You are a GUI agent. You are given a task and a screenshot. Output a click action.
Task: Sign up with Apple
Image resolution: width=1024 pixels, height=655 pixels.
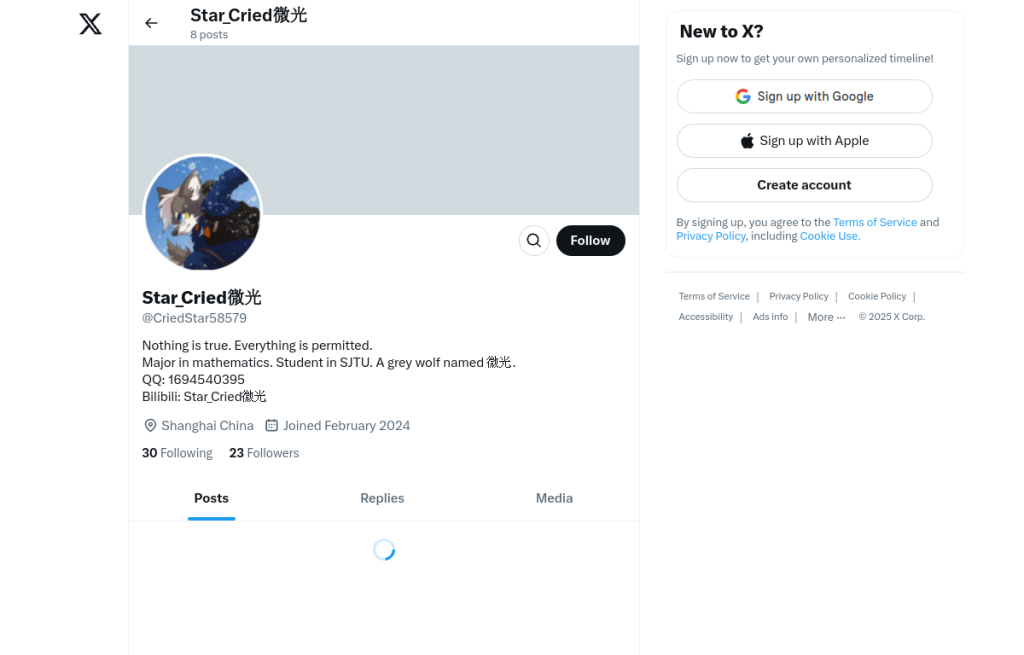tap(804, 141)
